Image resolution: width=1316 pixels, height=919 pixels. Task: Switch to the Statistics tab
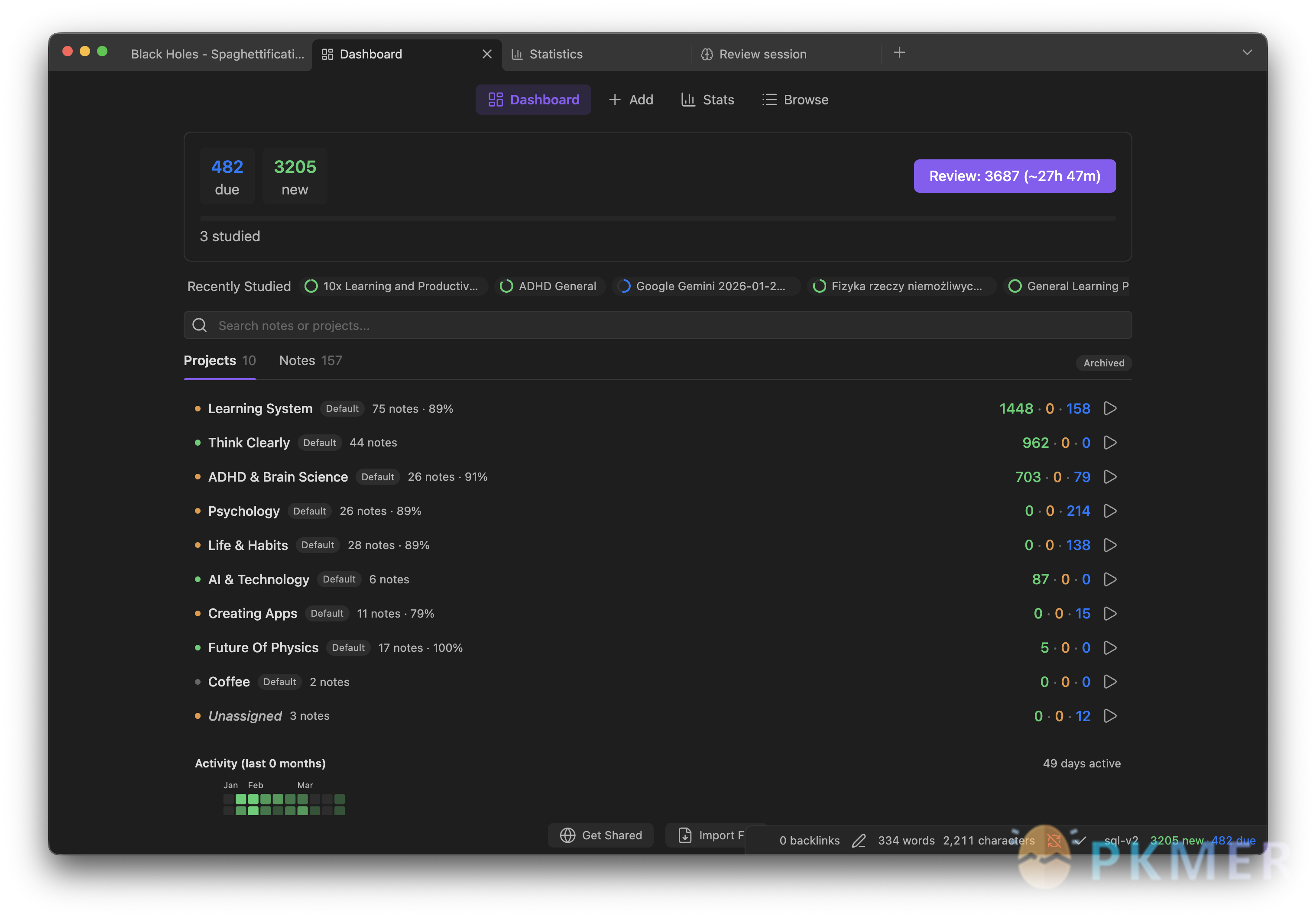pos(596,54)
